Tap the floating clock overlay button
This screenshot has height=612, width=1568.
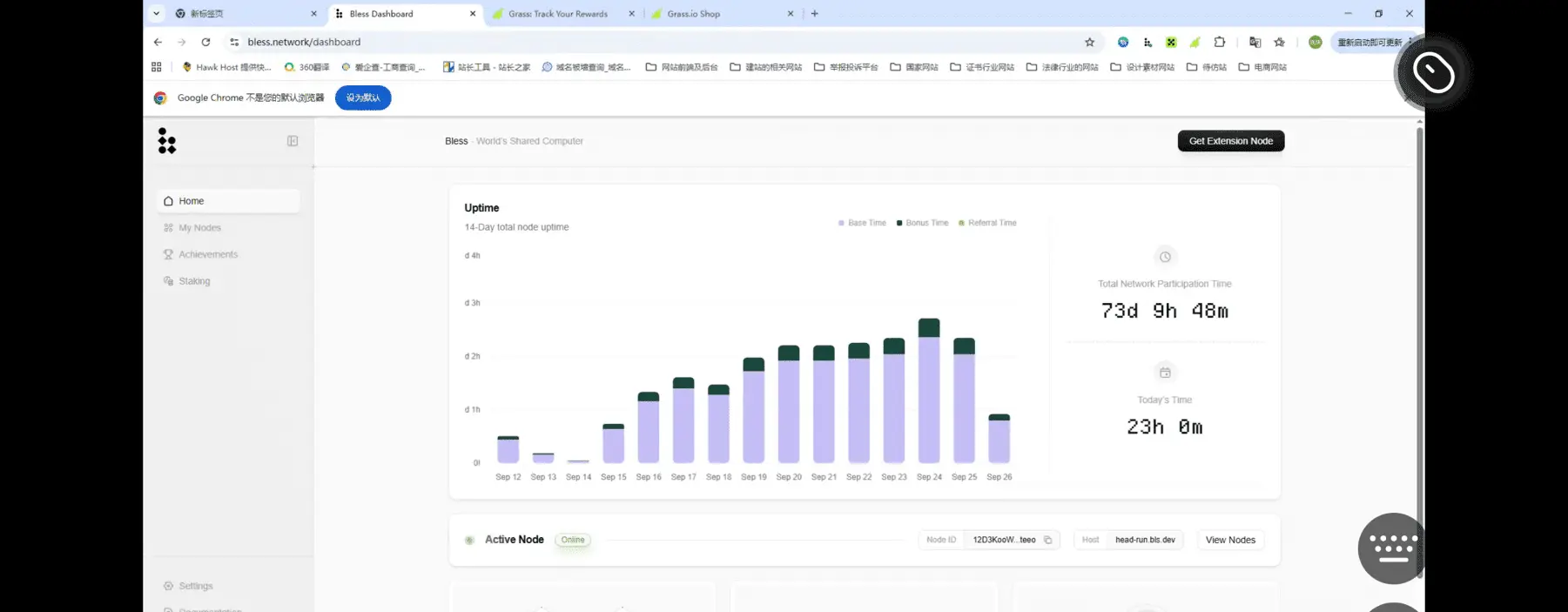[1433, 73]
